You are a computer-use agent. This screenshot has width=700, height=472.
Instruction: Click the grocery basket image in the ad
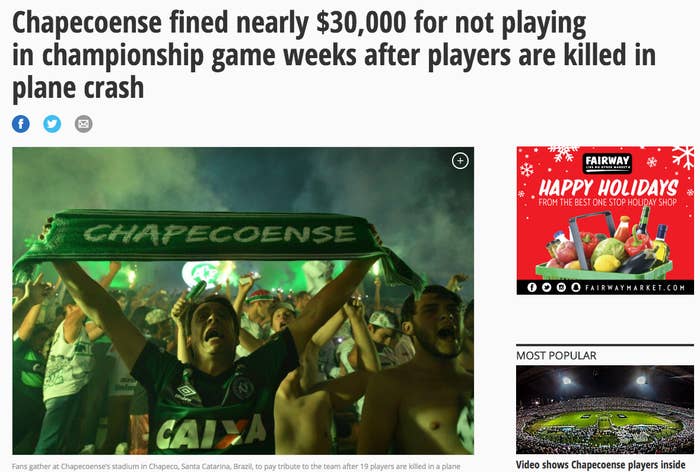point(607,246)
